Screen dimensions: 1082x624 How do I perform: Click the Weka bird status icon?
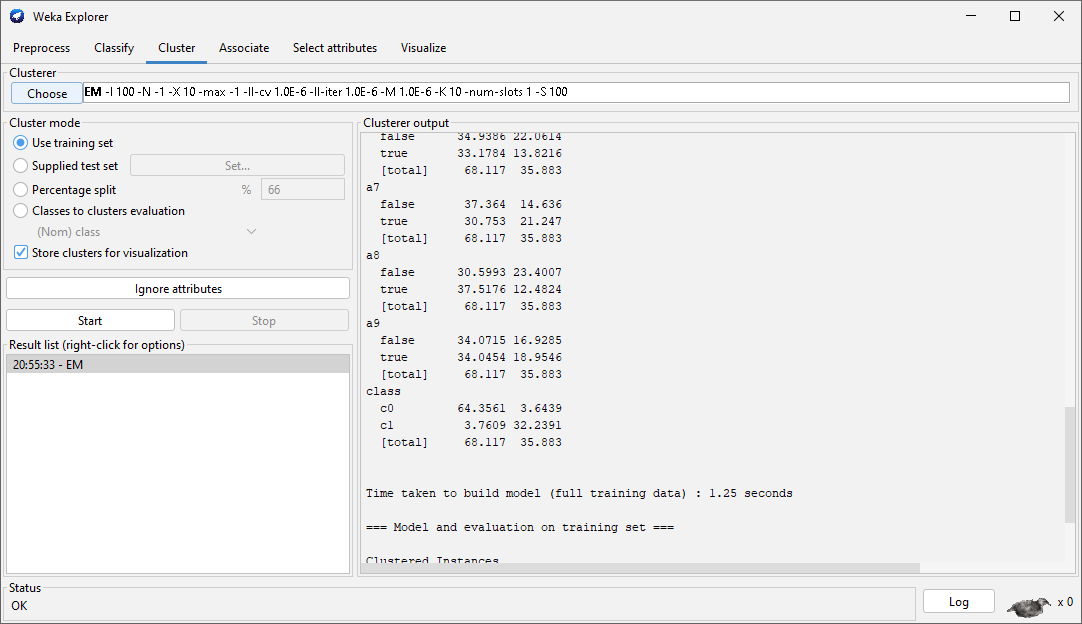point(1030,603)
